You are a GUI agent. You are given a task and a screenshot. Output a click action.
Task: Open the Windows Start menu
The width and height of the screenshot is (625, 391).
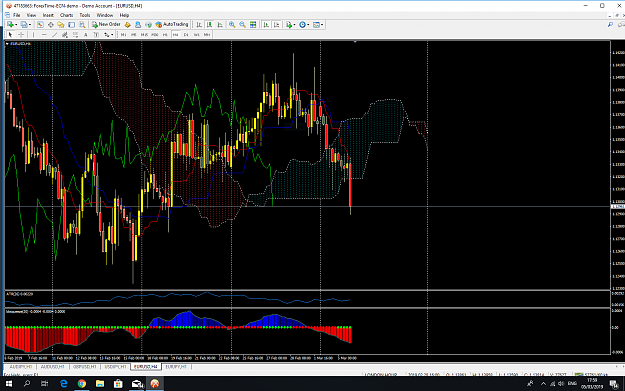[8, 383]
